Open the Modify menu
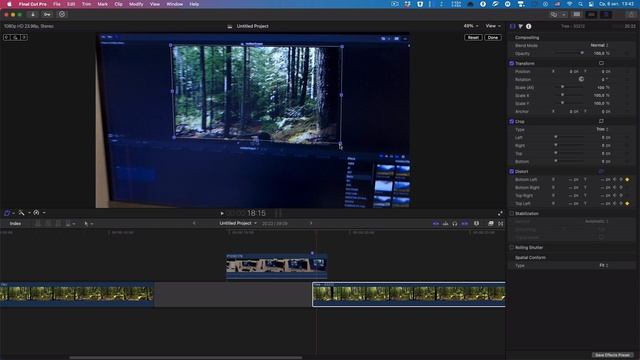This screenshot has height=360, width=640. (136, 4)
